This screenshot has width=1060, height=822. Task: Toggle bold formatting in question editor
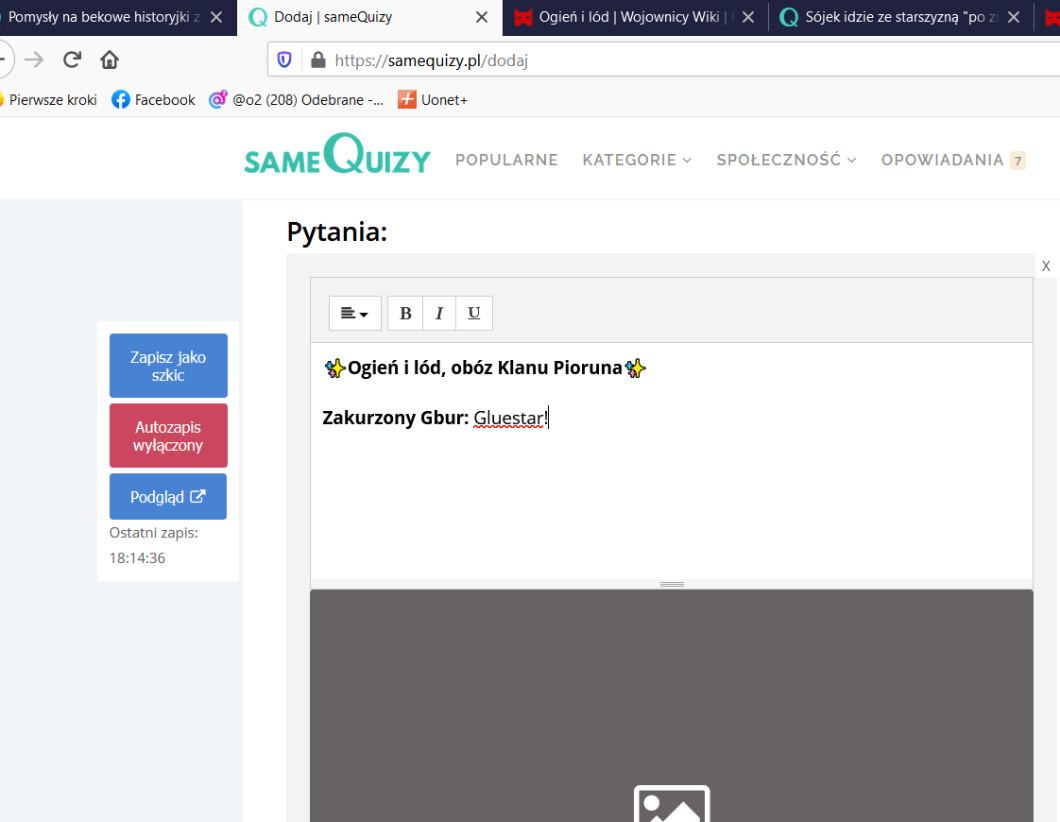click(x=405, y=313)
